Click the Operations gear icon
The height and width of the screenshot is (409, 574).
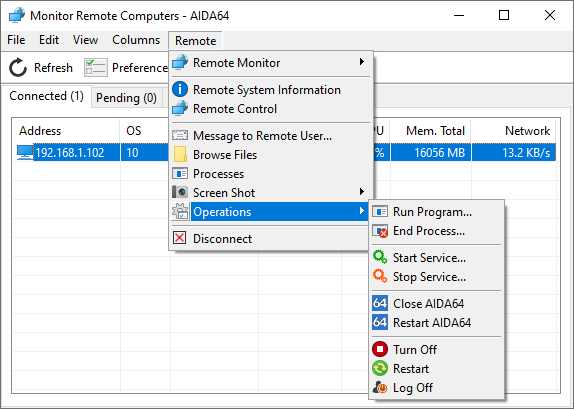click(x=180, y=211)
